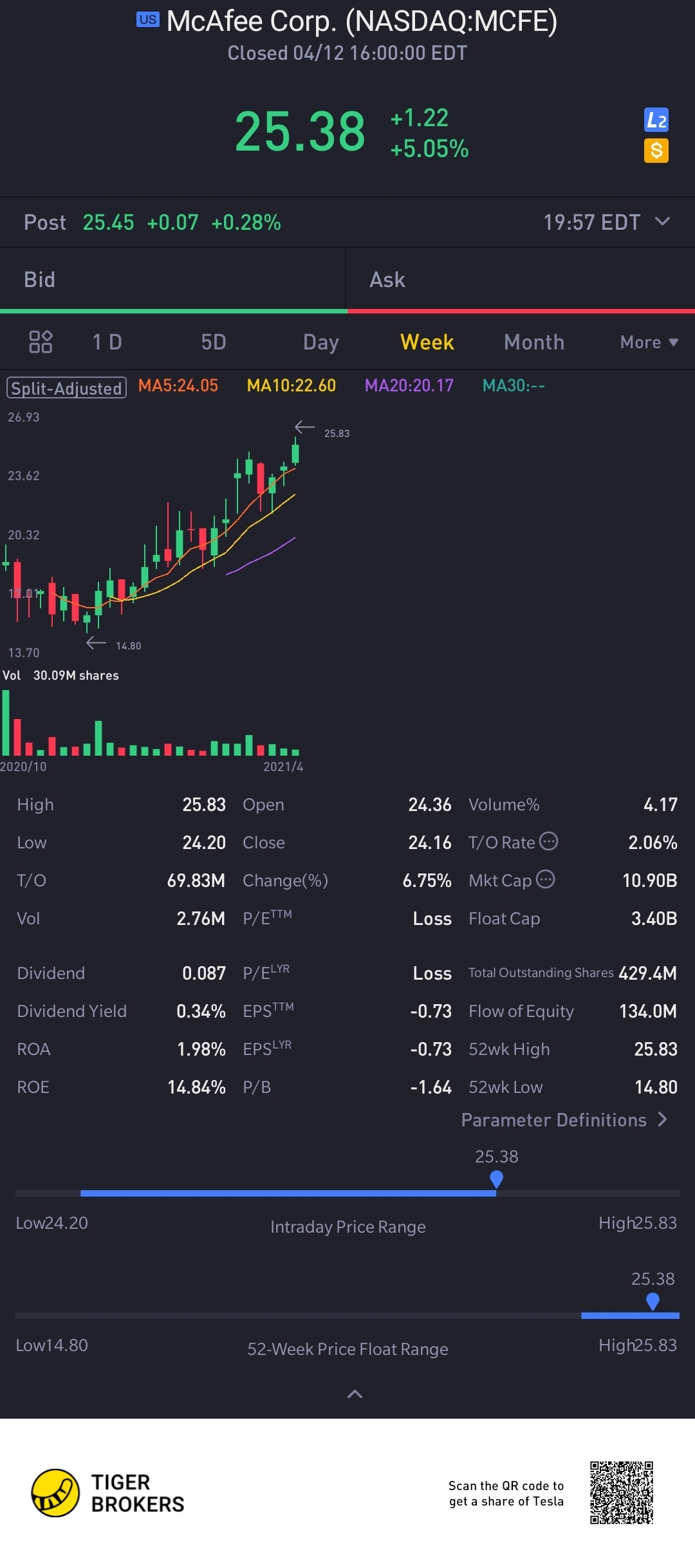Switch chart to the Month tab

click(x=534, y=342)
